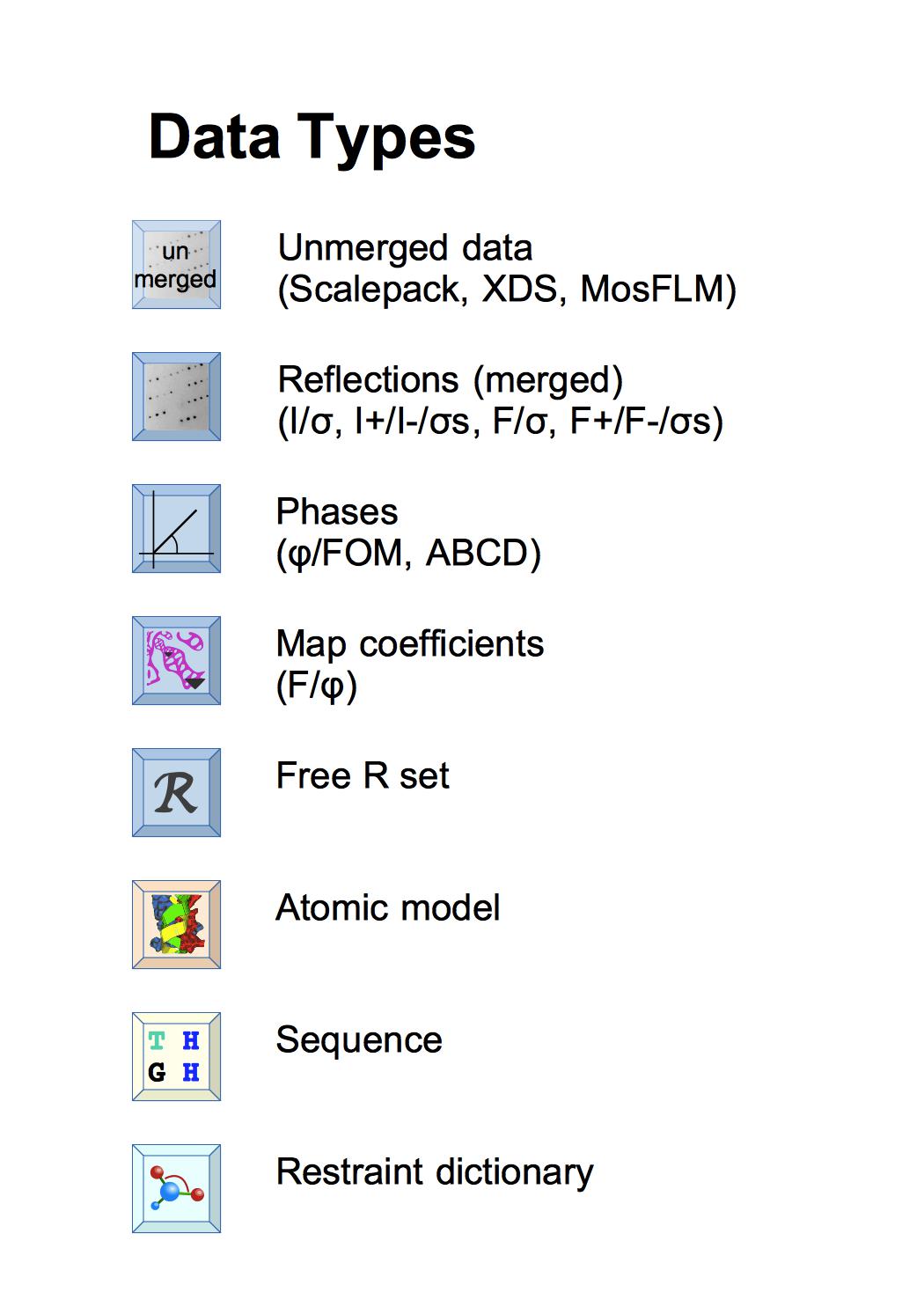Select the Sequence letters icon
This screenshot has width=924, height=1307.
(176, 1056)
